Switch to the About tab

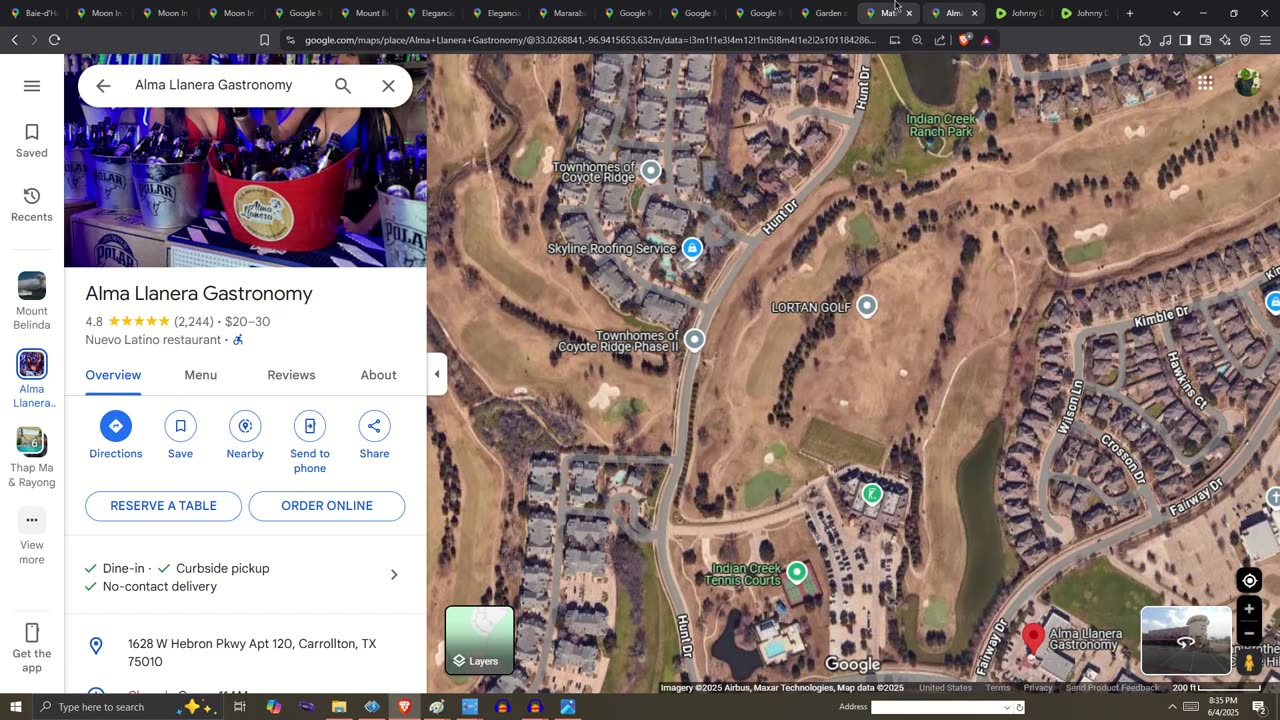(378, 375)
